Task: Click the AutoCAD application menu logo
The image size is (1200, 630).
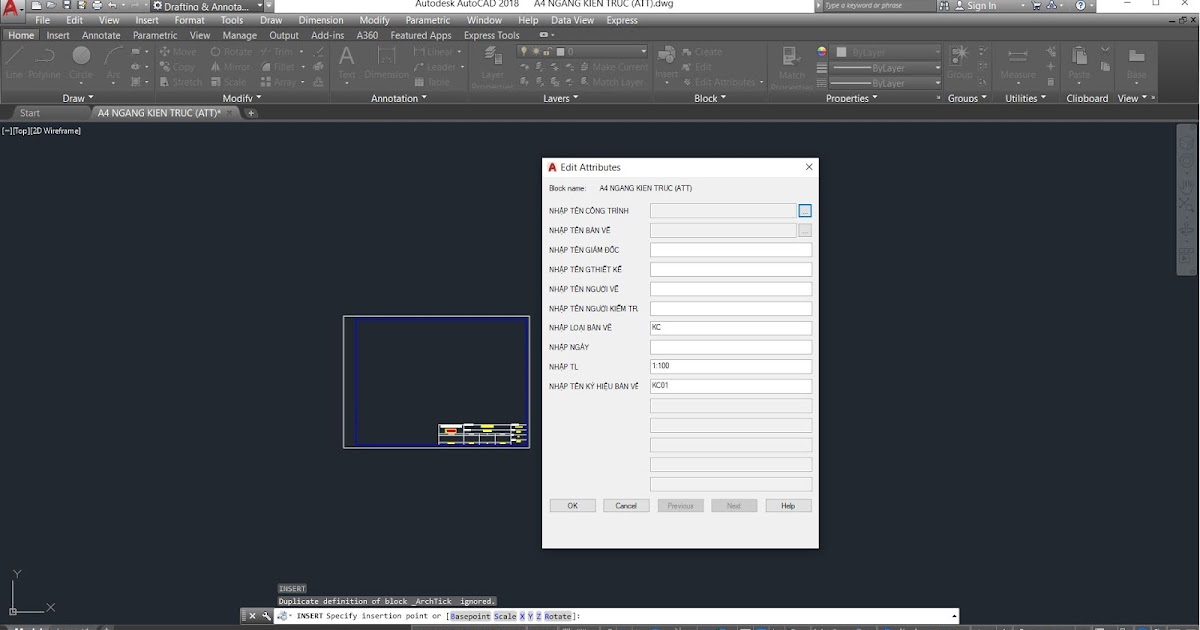Action: pos(12,8)
